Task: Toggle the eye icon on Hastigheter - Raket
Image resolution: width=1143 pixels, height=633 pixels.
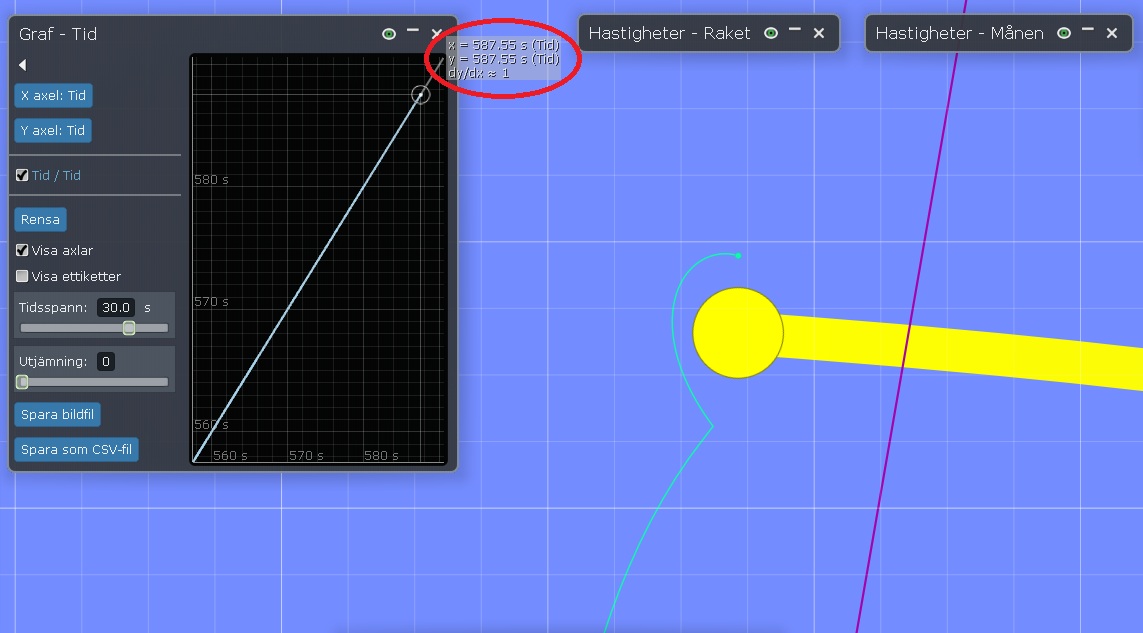Action: [771, 33]
